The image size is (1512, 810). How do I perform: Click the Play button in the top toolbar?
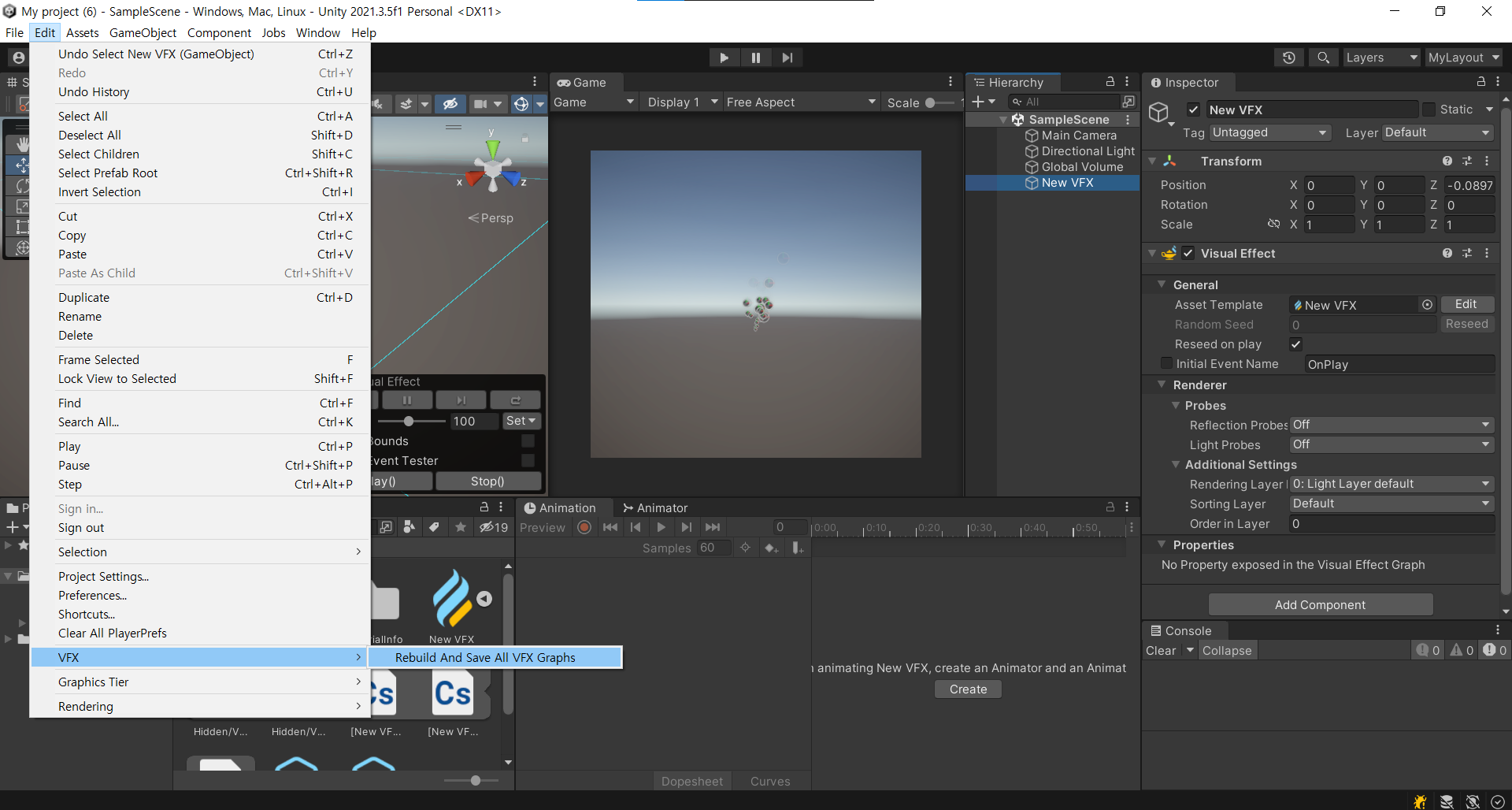724,58
